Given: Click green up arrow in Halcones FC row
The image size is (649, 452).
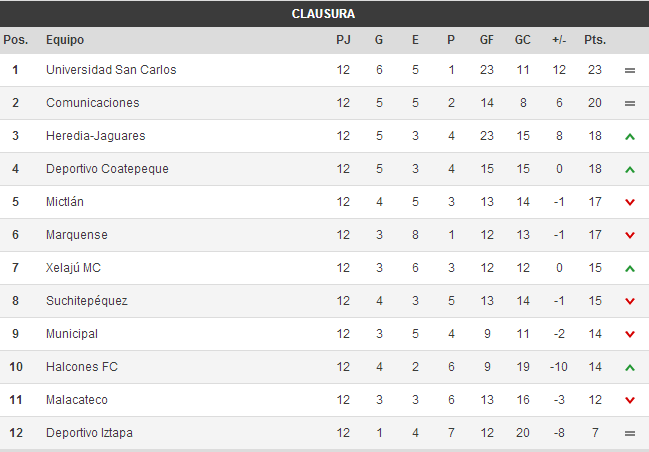Looking at the screenshot, I should click(630, 367).
